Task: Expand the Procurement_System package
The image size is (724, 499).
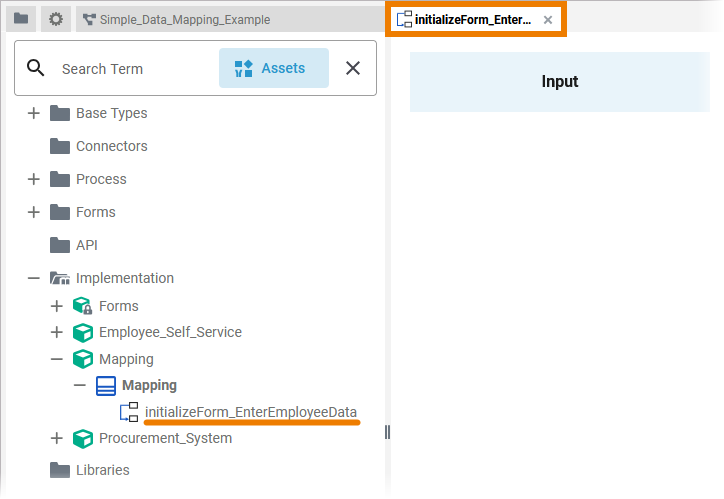Action: [57, 438]
